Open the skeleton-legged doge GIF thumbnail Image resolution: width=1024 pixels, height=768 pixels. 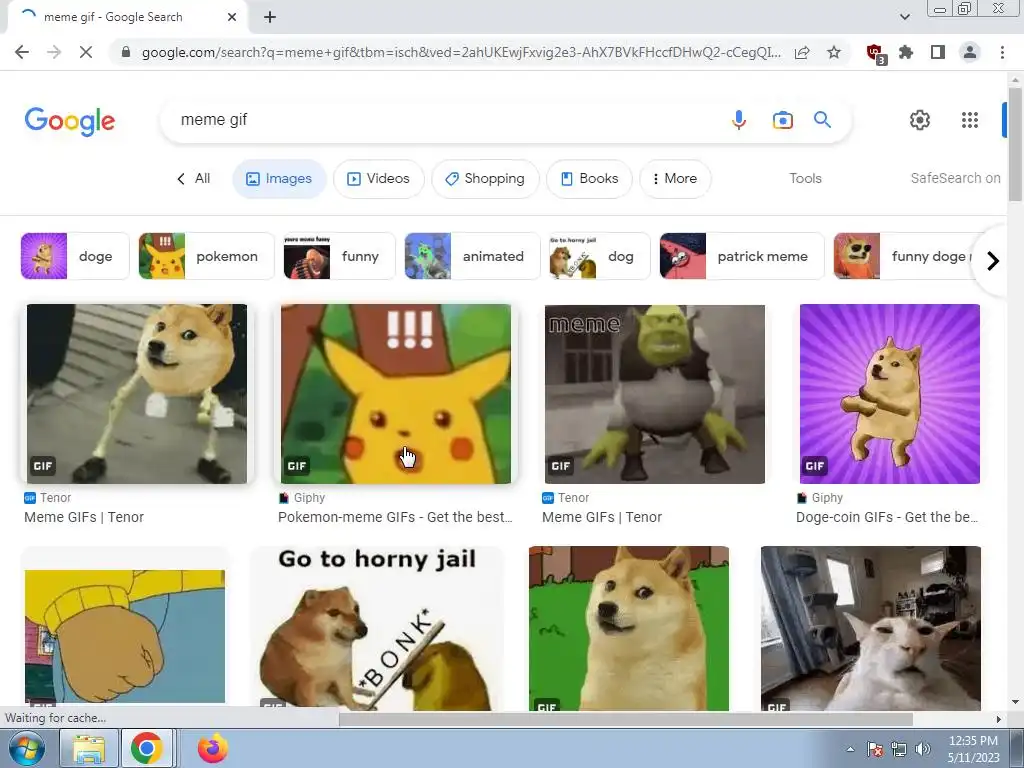136,394
